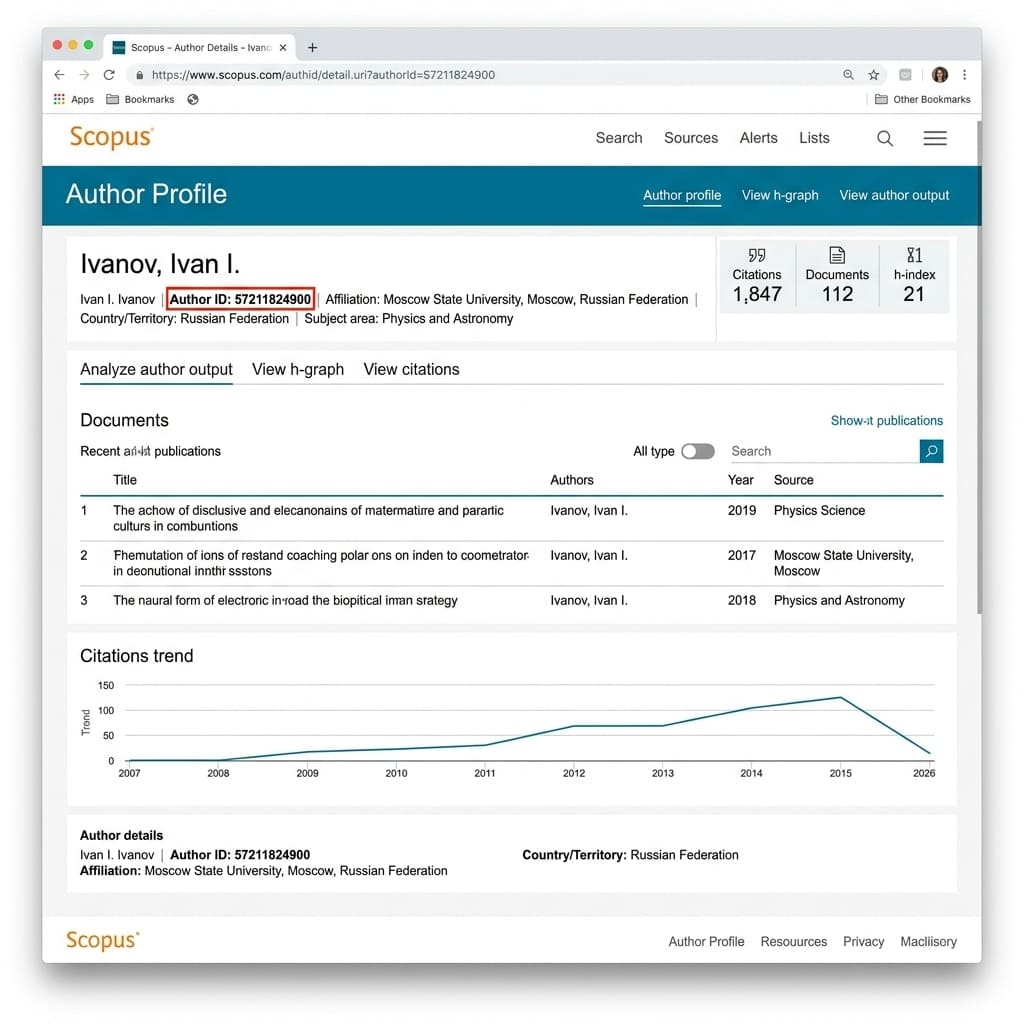Image resolution: width=1024 pixels, height=1024 pixels.
Task: Close the Scopus Author Details tab
Action: pyautogui.click(x=283, y=48)
